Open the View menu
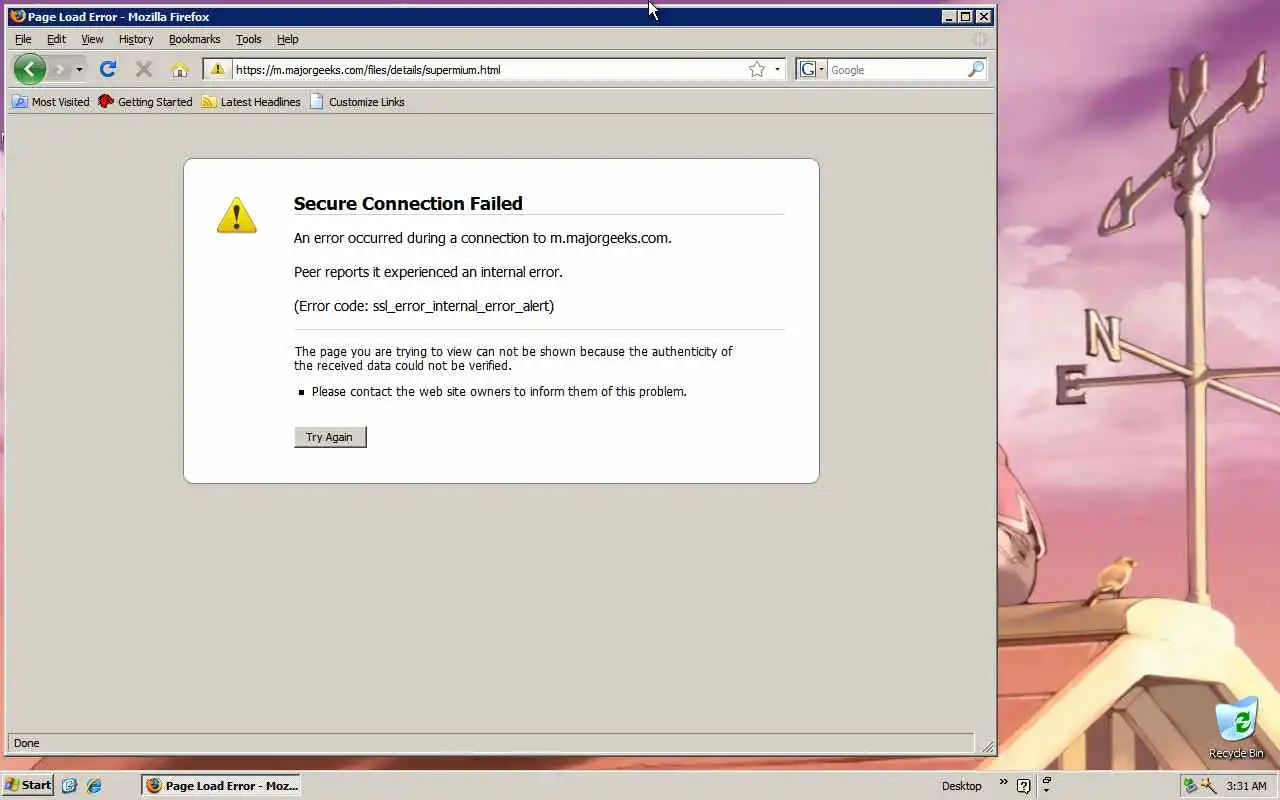The image size is (1280, 800). coord(92,39)
